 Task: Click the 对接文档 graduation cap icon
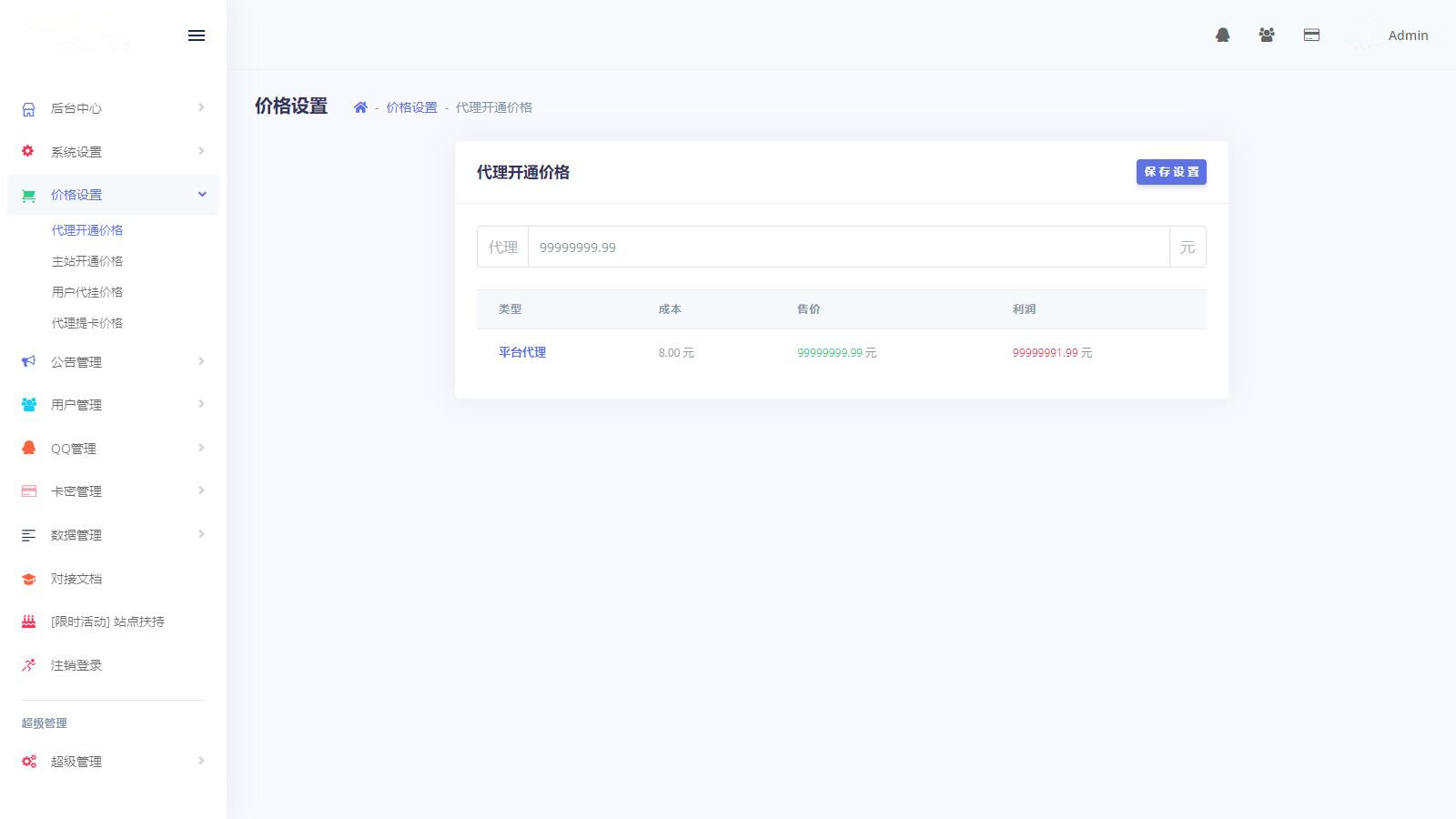[28, 579]
